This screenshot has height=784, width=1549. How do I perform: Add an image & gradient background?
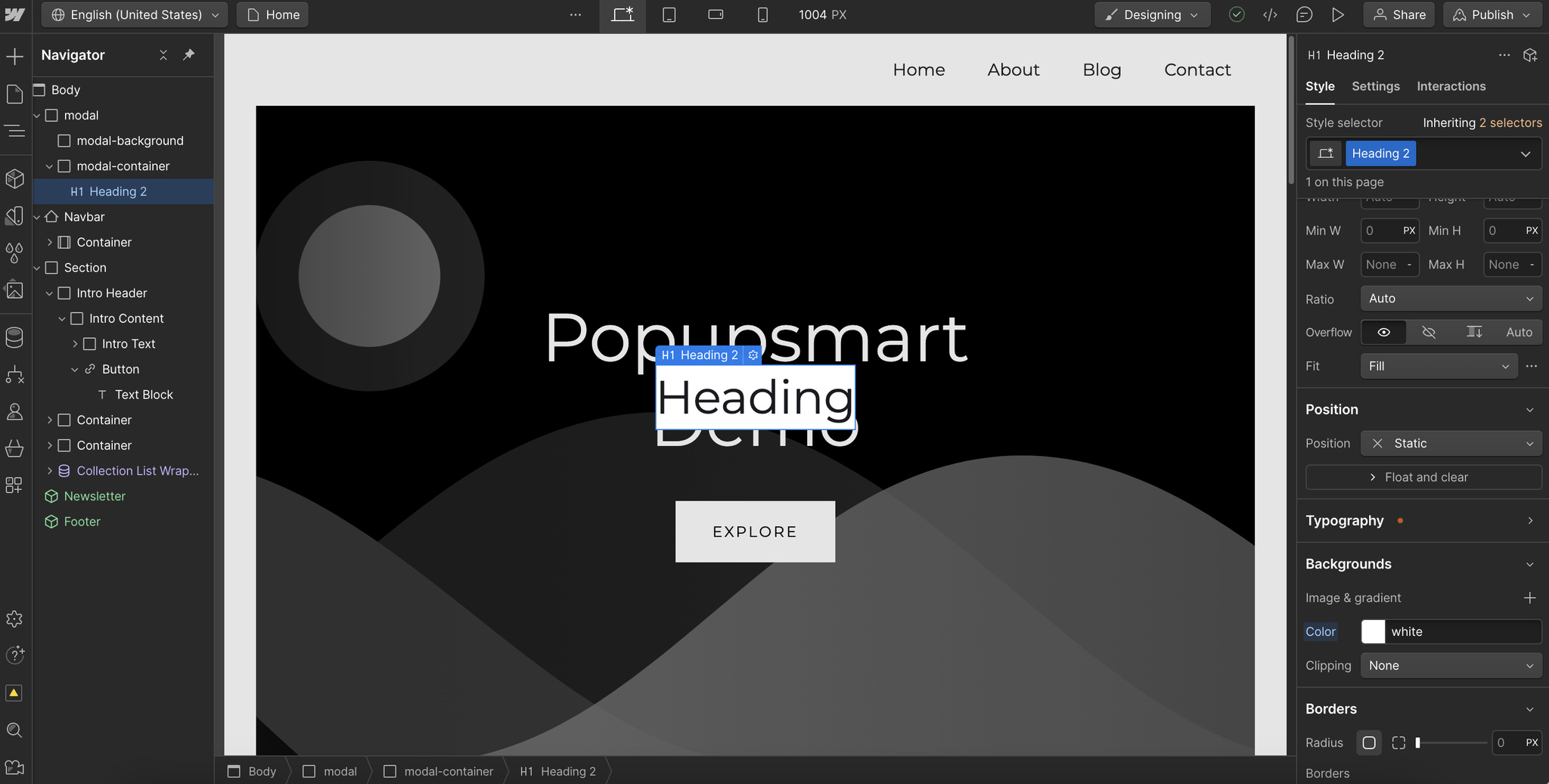[1529, 598]
